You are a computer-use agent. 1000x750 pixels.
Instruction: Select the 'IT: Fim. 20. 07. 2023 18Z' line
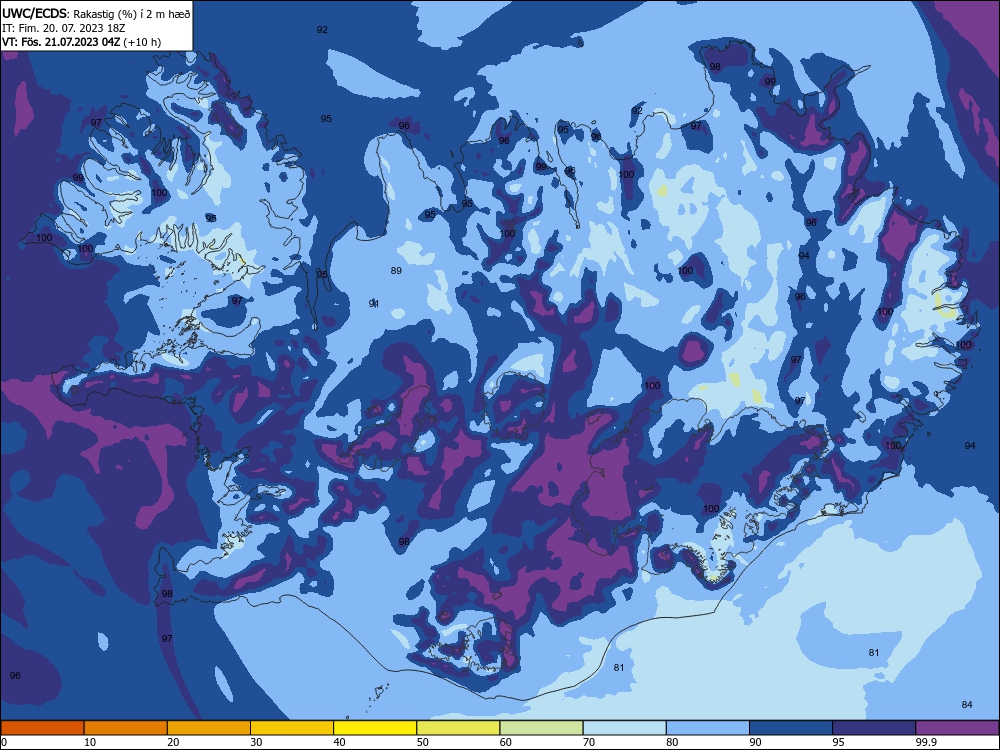[63, 28]
